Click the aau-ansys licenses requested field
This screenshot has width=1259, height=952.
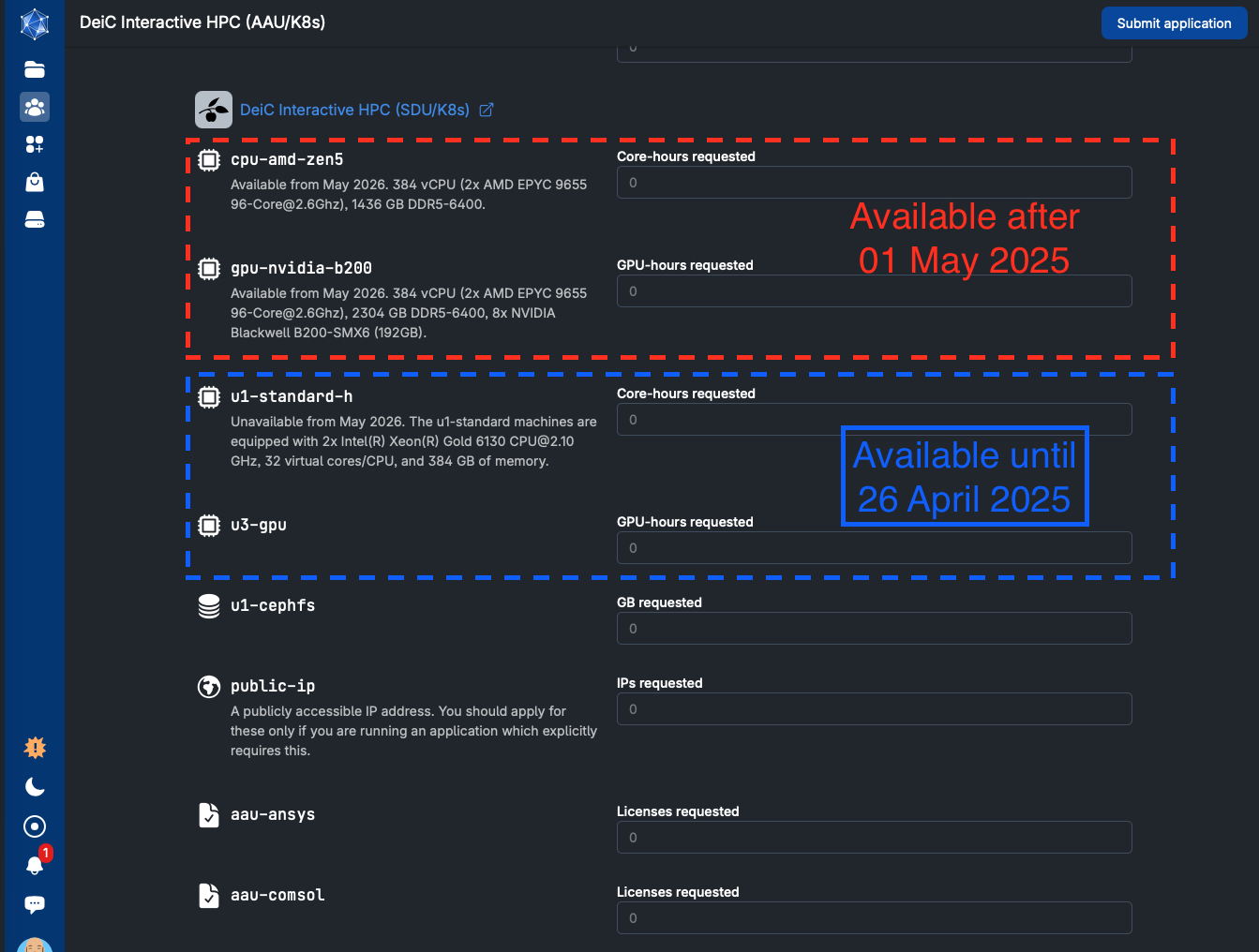click(874, 838)
